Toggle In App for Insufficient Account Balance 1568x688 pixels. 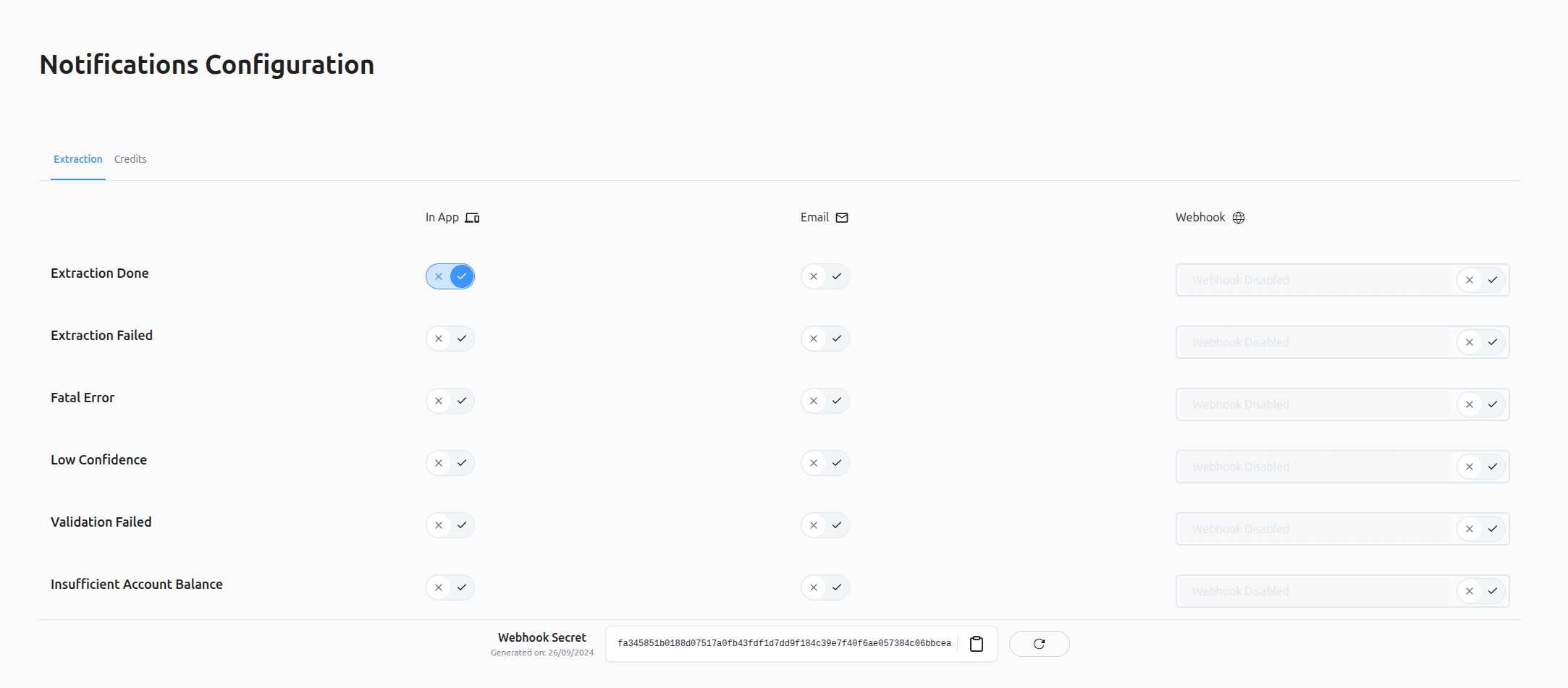(x=450, y=587)
